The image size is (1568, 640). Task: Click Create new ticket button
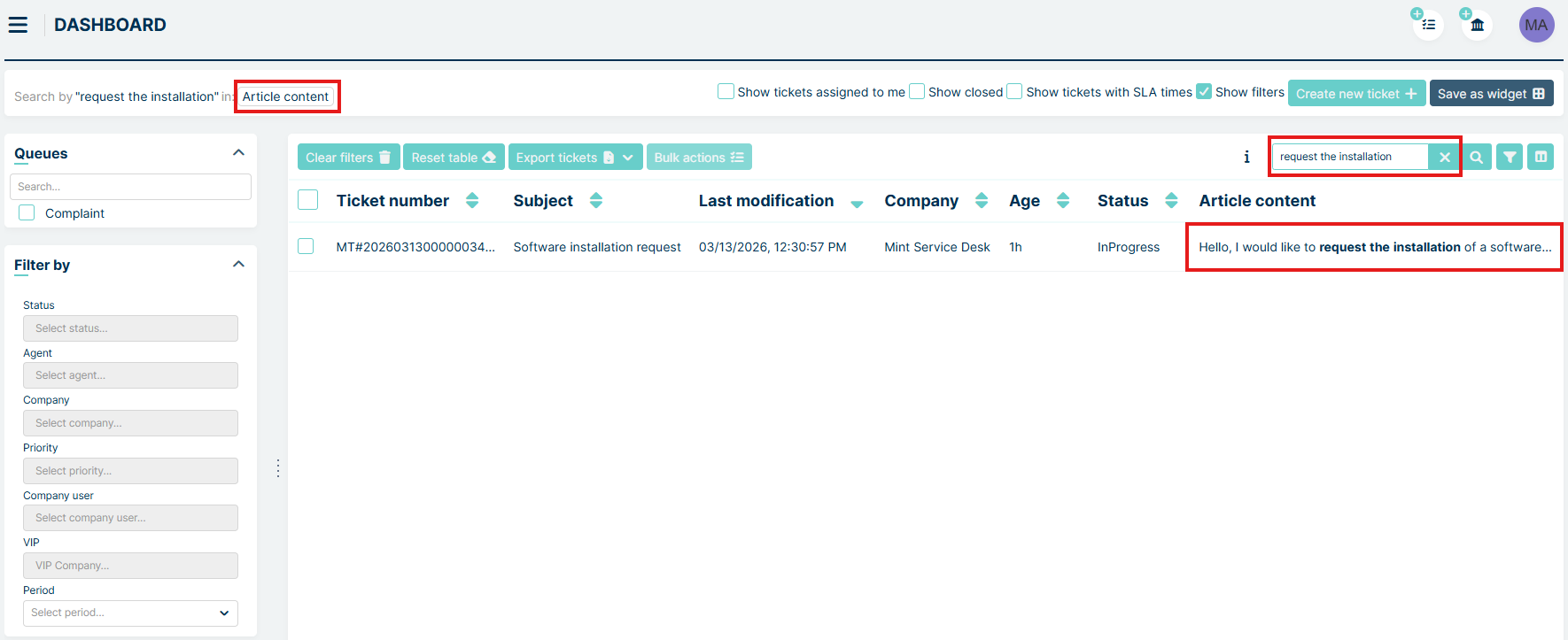(x=1356, y=94)
